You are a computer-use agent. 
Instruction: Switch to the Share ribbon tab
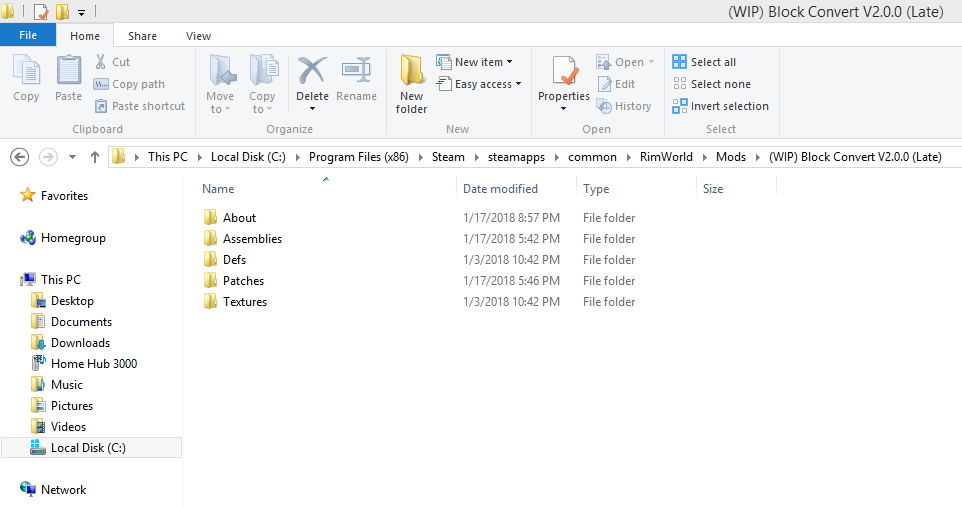coord(142,36)
